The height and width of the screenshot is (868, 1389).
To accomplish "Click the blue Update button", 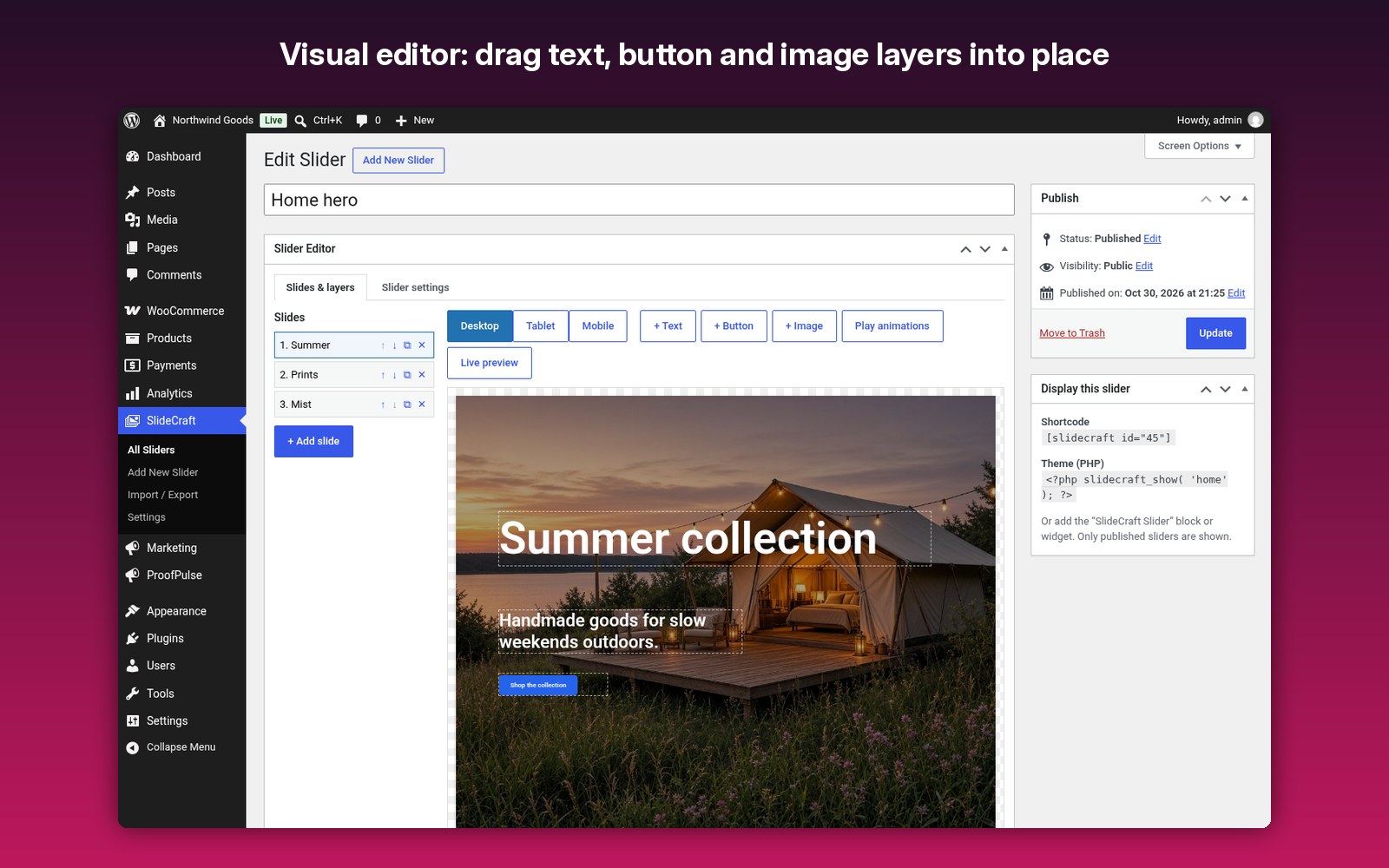I will click(1215, 333).
